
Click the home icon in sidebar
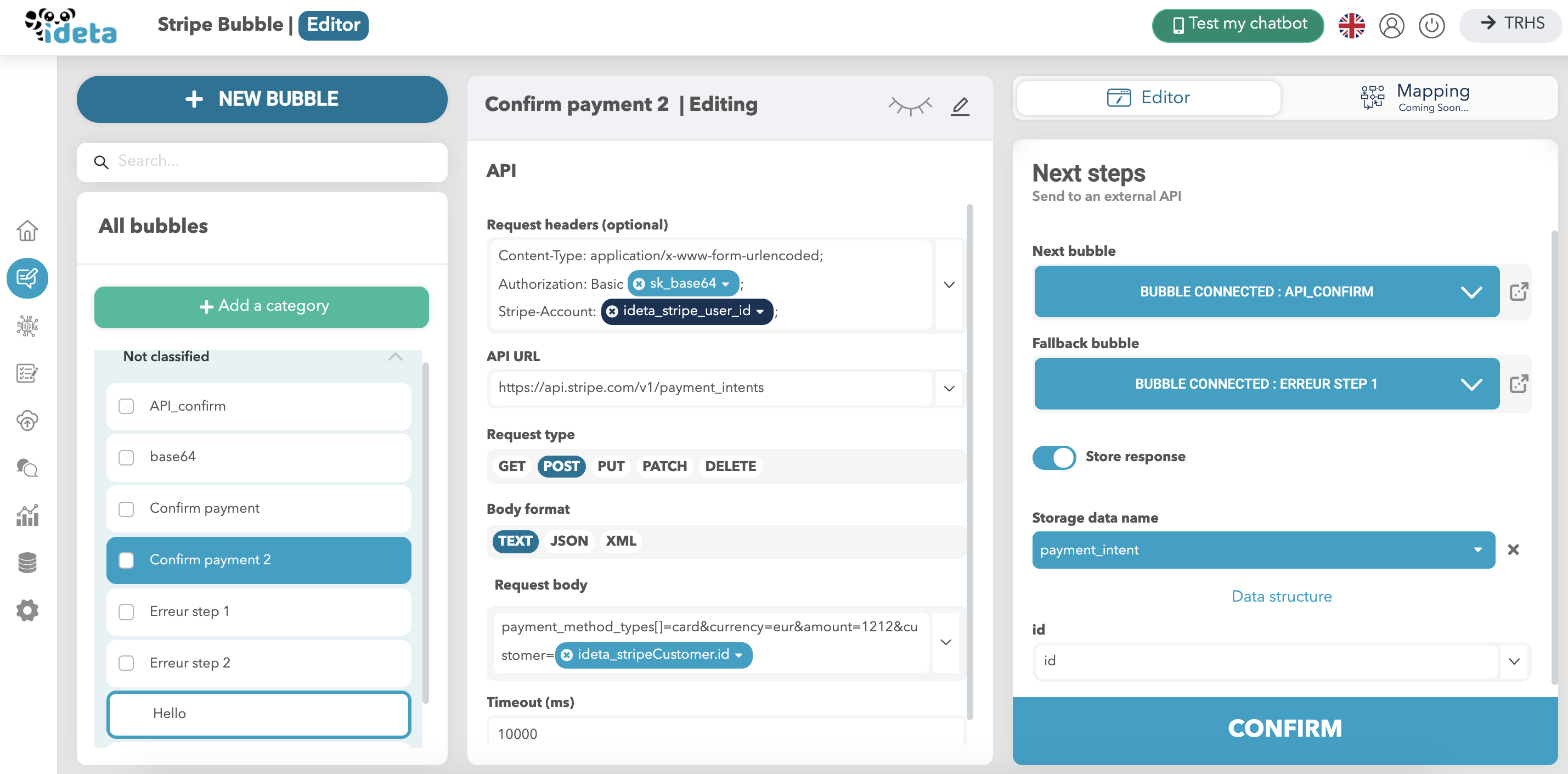pos(27,231)
